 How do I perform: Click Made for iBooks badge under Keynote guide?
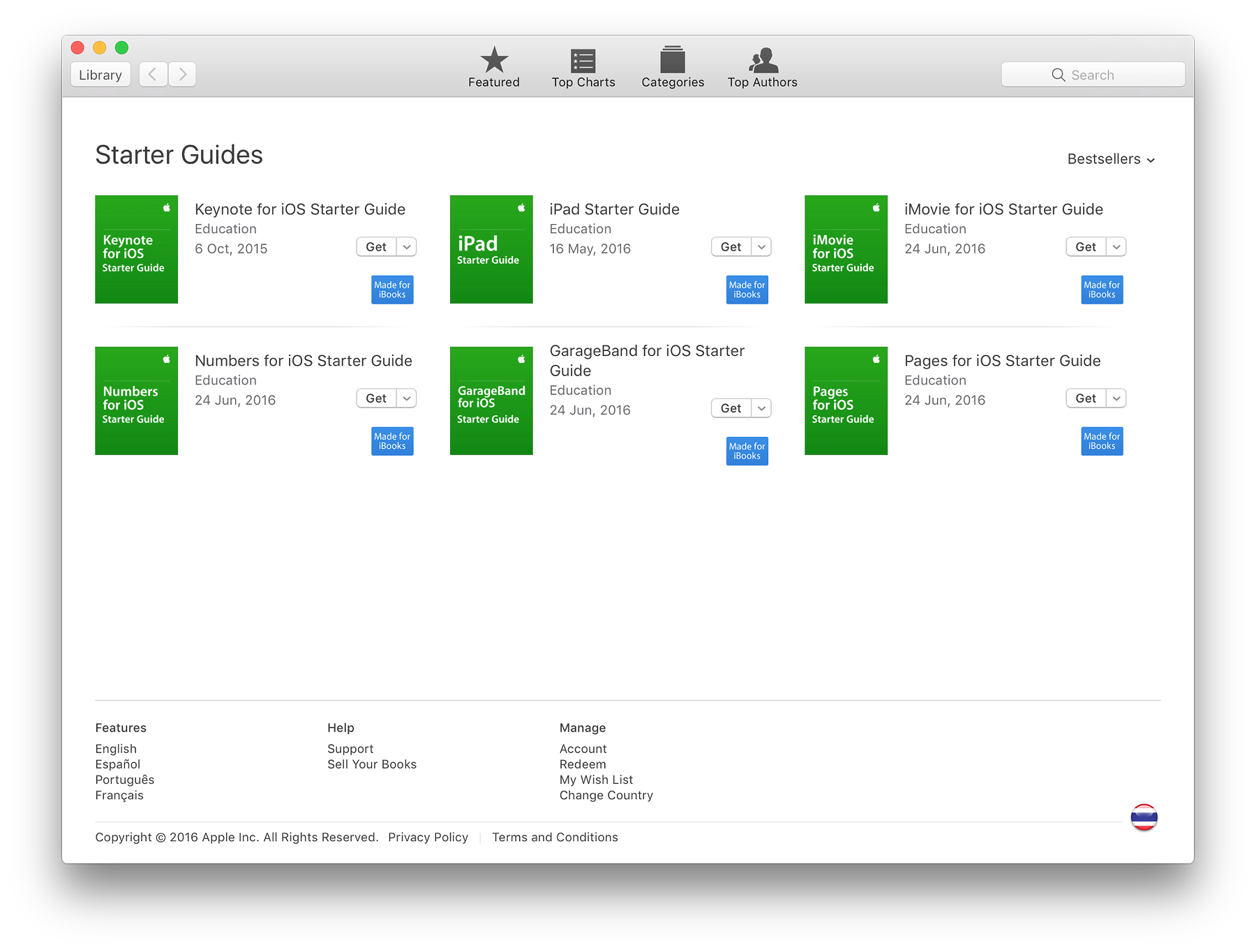click(x=392, y=290)
